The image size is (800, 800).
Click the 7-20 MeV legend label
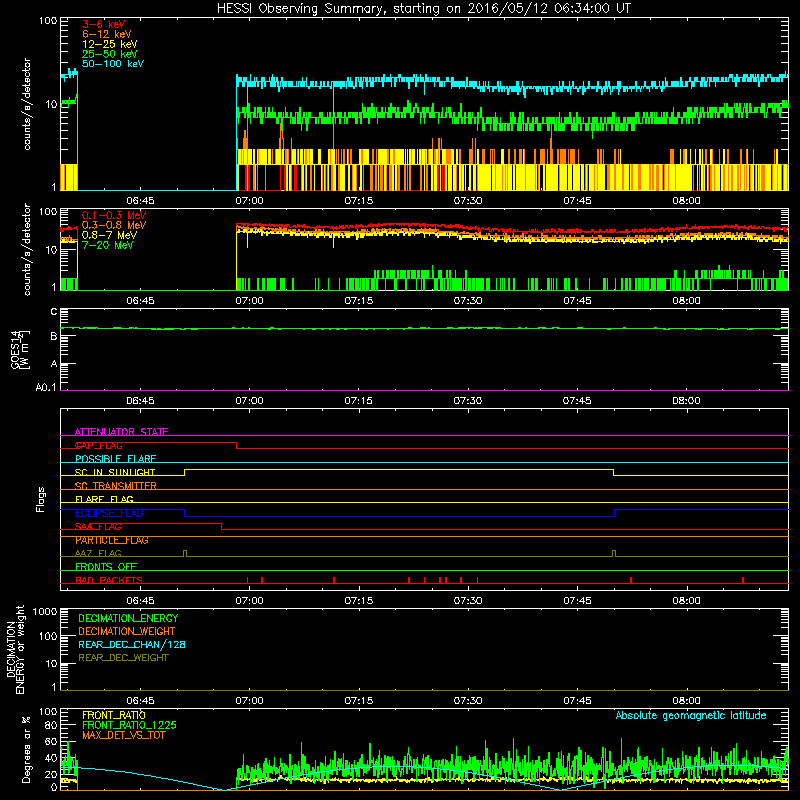108,245
